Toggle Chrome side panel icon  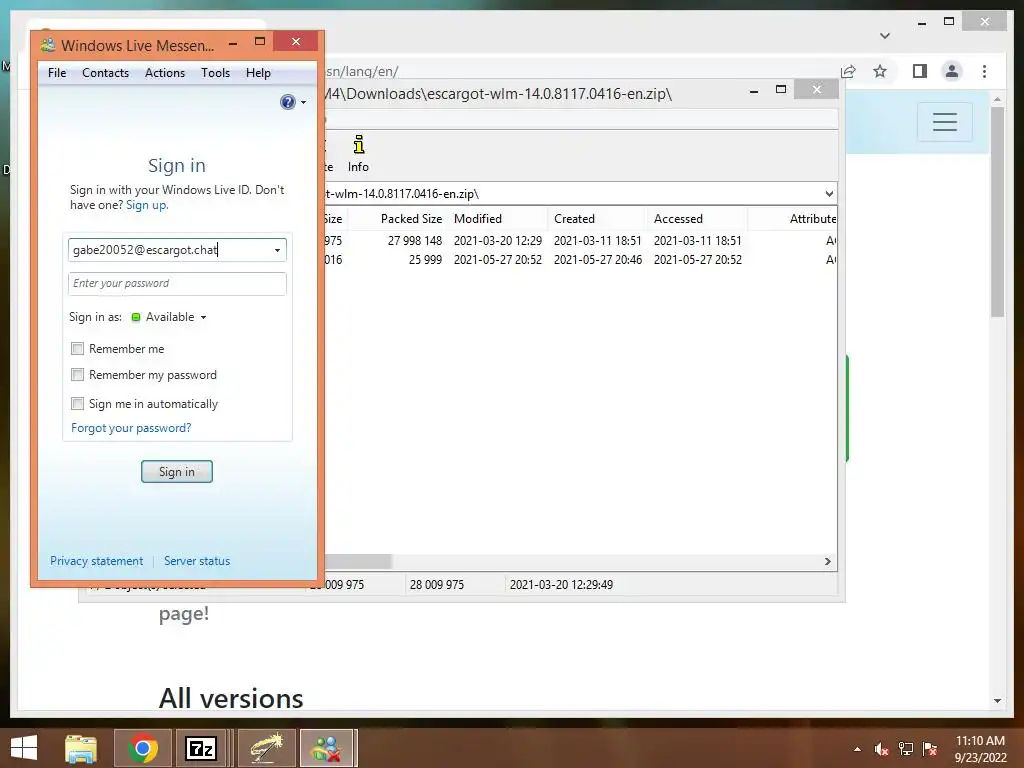pyautogui.click(x=920, y=71)
